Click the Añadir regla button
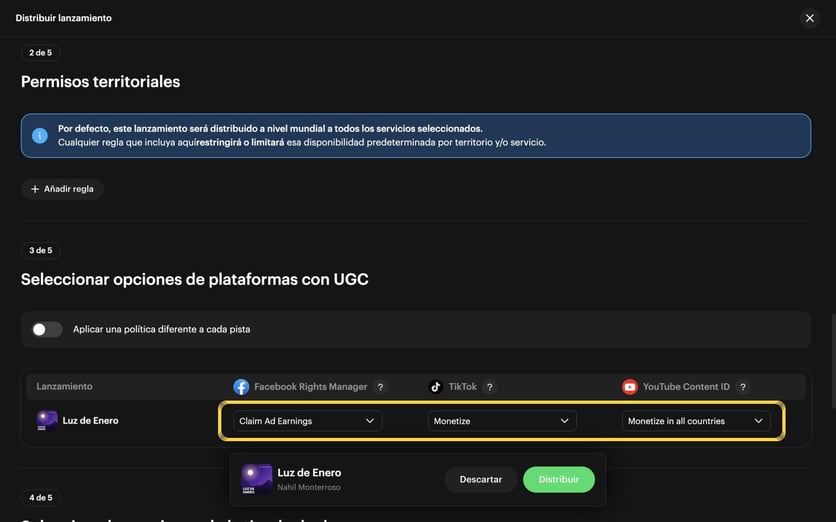The height and width of the screenshot is (522, 836). [x=62, y=189]
